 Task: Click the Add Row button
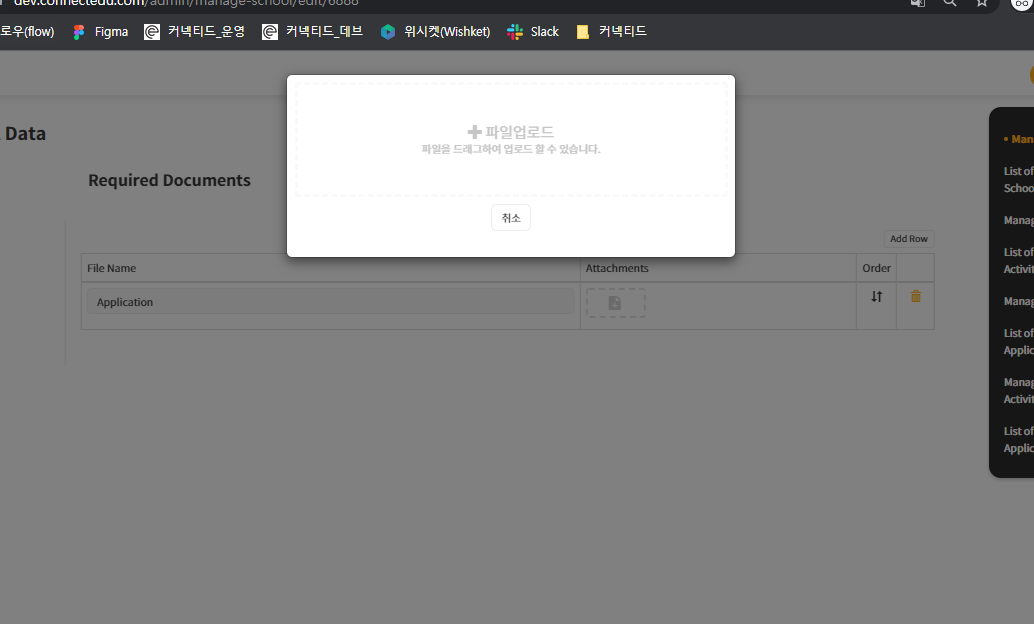click(x=908, y=239)
